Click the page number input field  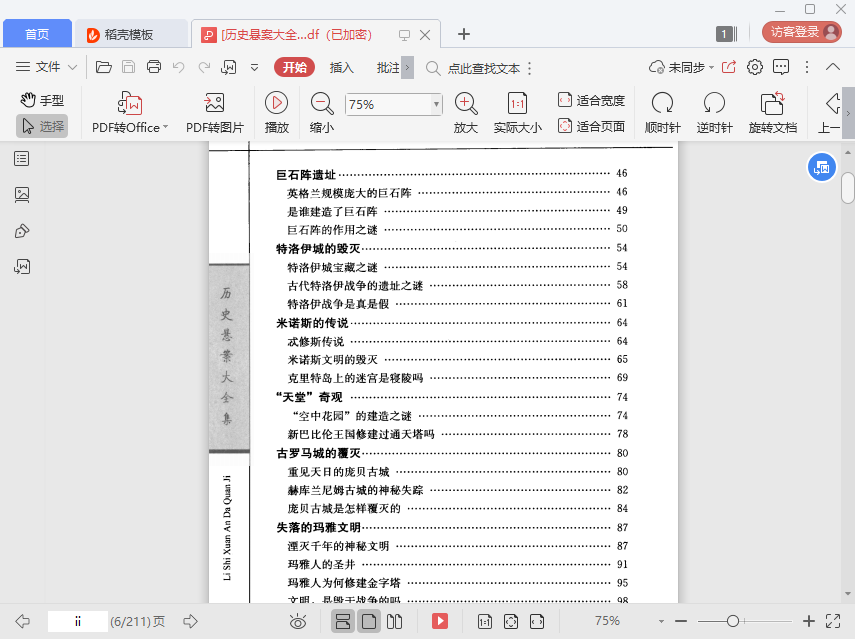(77, 622)
